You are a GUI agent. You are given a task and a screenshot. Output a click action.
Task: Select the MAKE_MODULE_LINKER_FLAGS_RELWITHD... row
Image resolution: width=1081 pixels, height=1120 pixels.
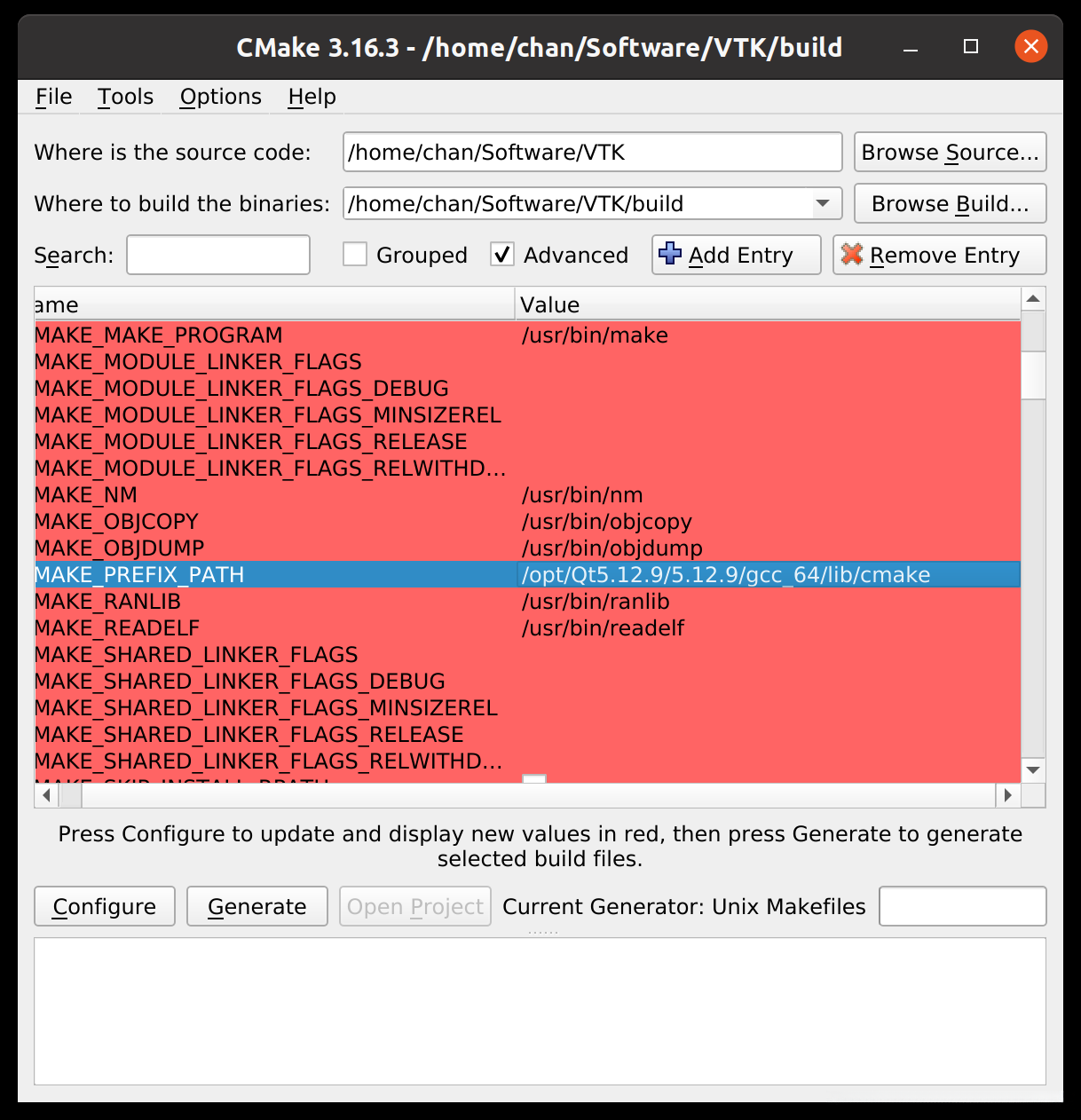pyautogui.click(x=527, y=468)
